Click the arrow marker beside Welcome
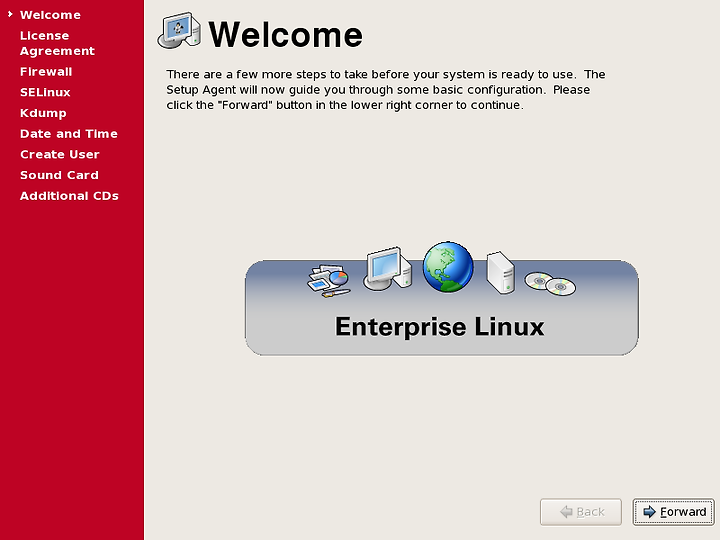The height and width of the screenshot is (540, 720). [x=10, y=14]
